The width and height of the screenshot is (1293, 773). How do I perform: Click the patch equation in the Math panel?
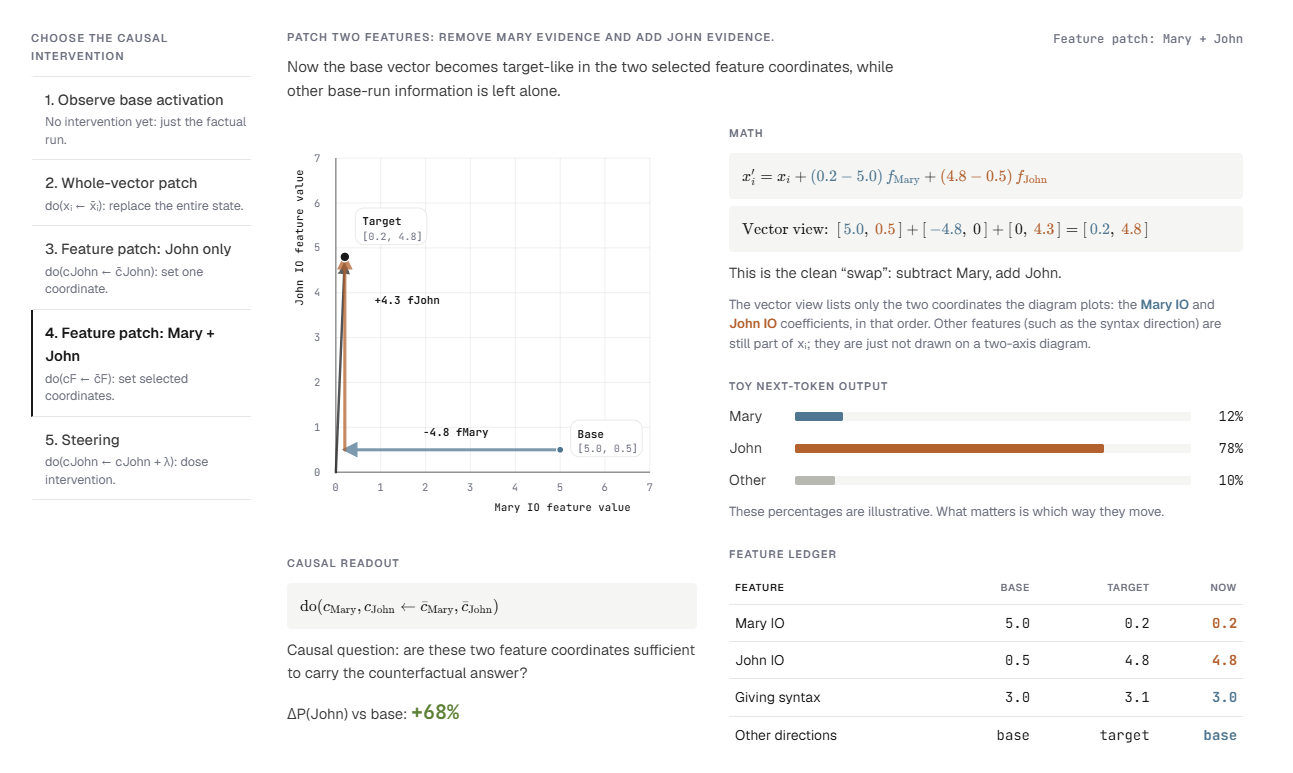[986, 176]
